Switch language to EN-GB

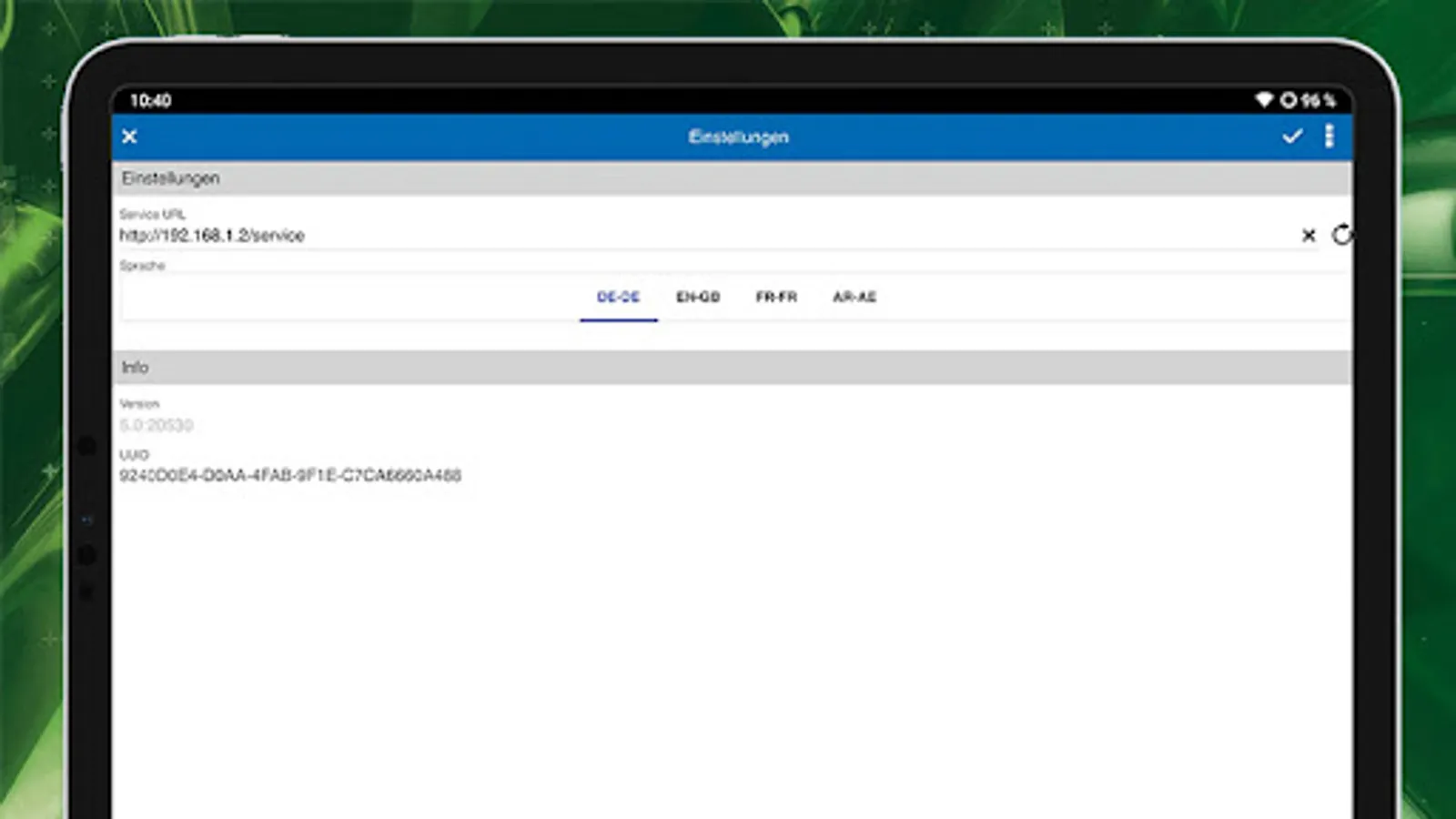click(698, 298)
